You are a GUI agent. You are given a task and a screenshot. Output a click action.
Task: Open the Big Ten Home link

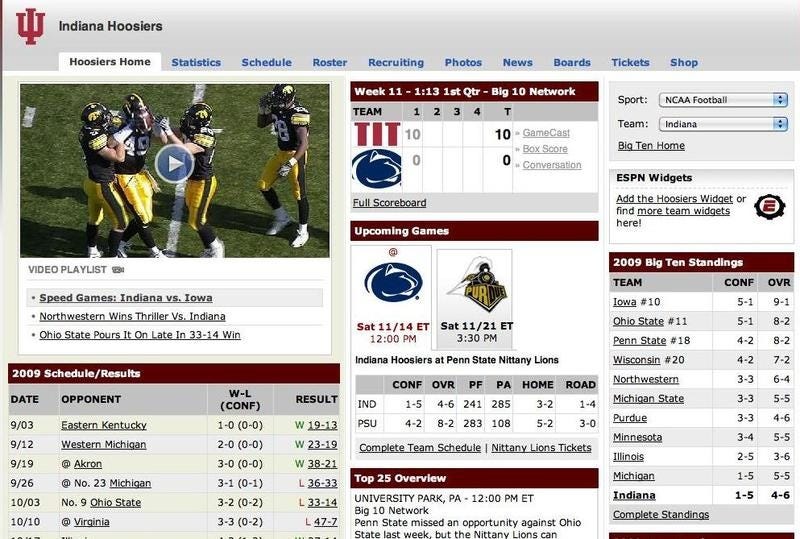point(651,145)
